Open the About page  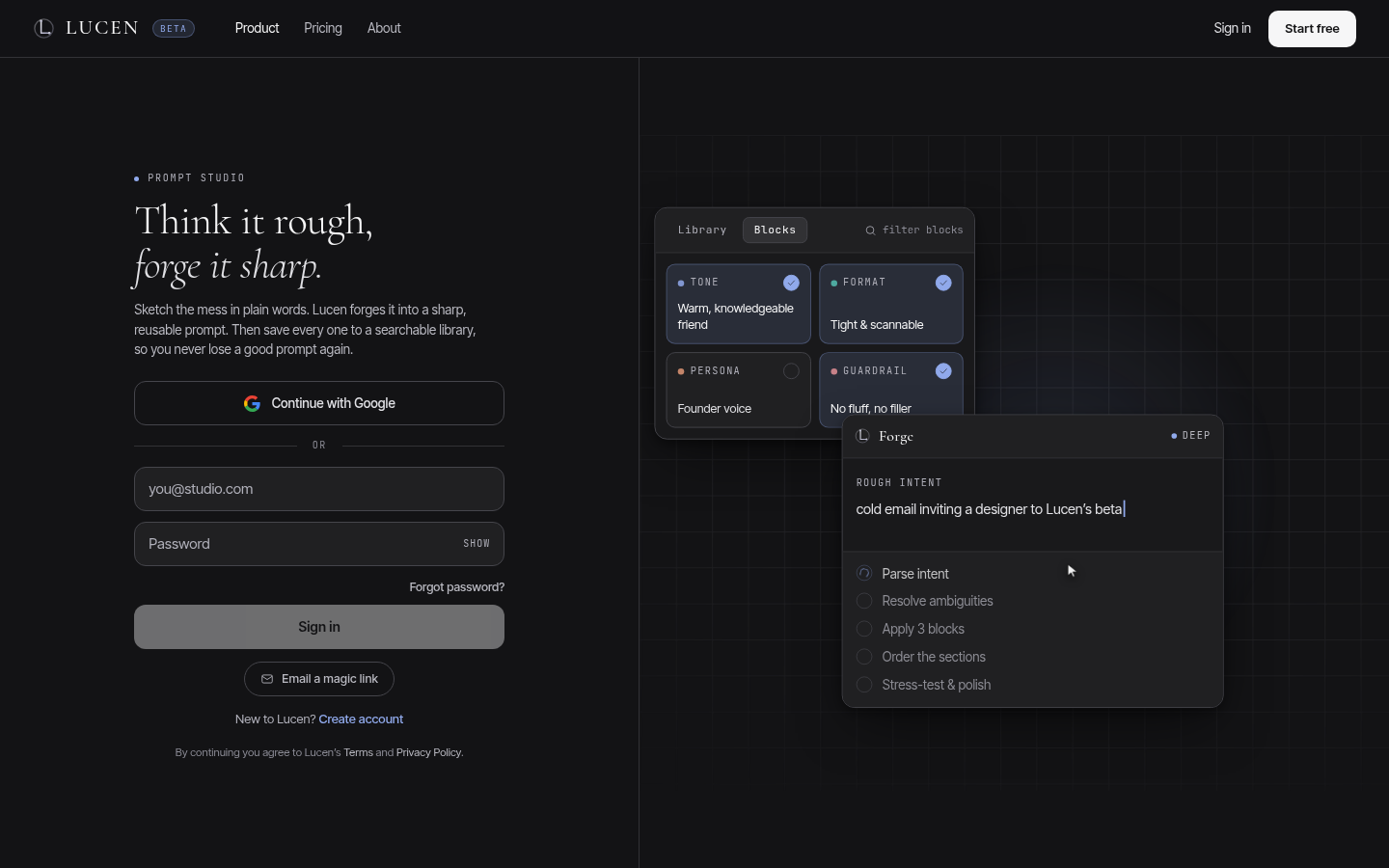pyautogui.click(x=384, y=28)
